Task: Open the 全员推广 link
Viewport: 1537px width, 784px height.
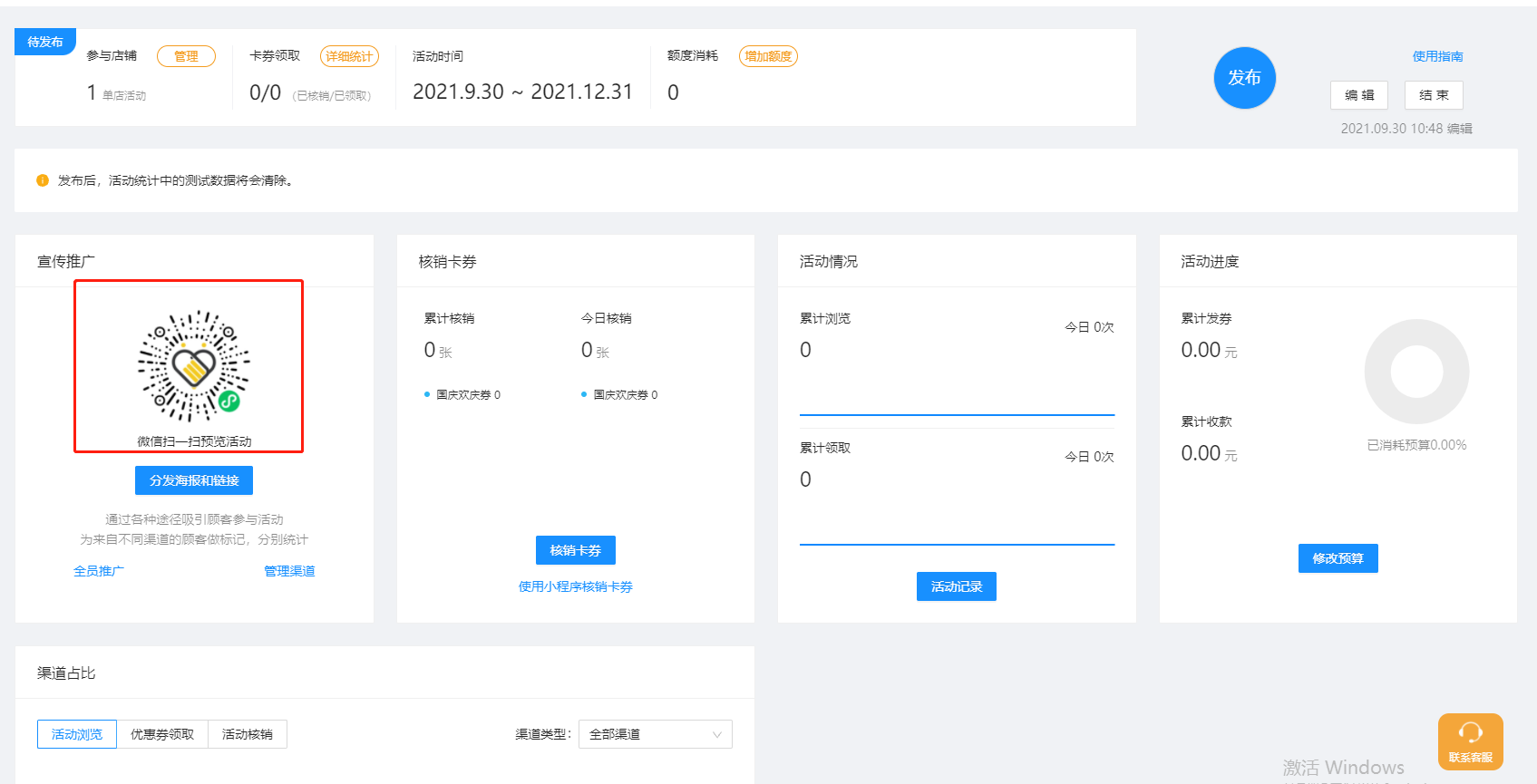Action: [99, 571]
